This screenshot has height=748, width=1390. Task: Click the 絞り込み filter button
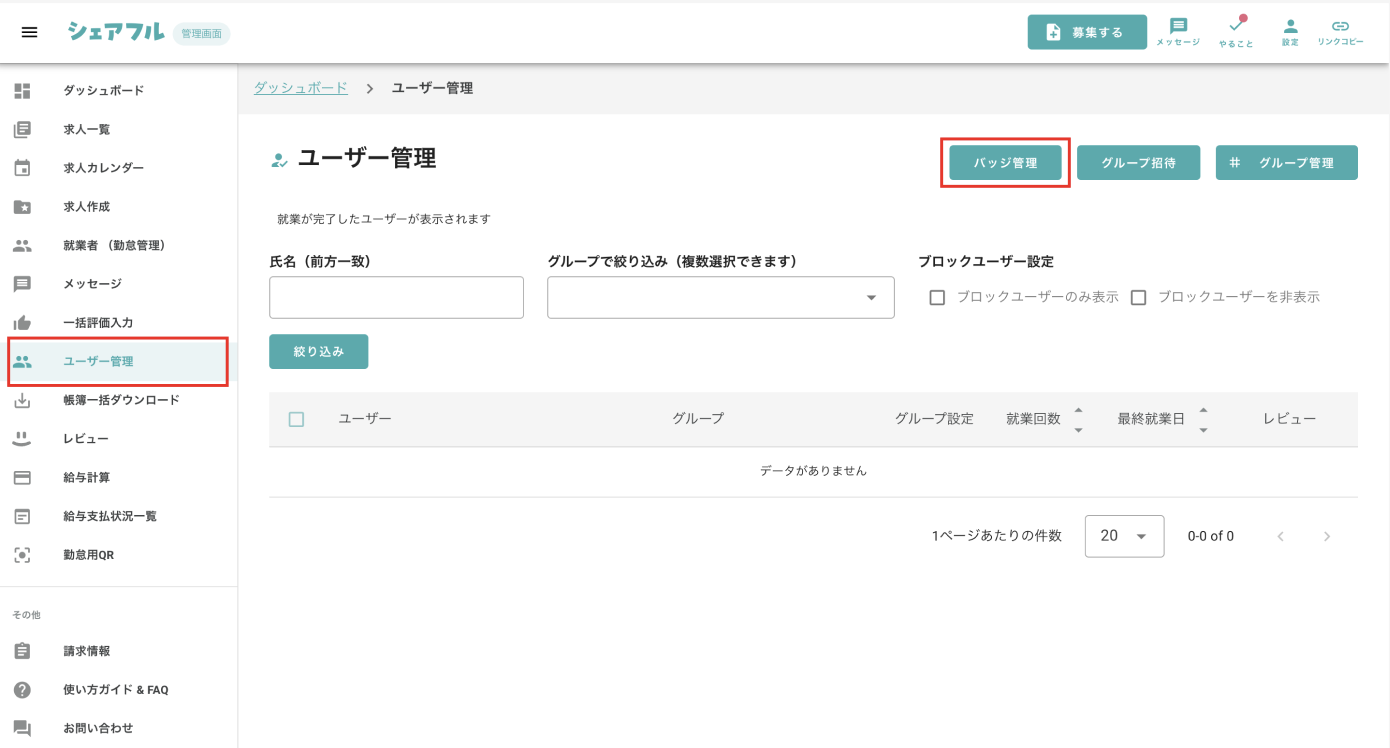click(318, 351)
